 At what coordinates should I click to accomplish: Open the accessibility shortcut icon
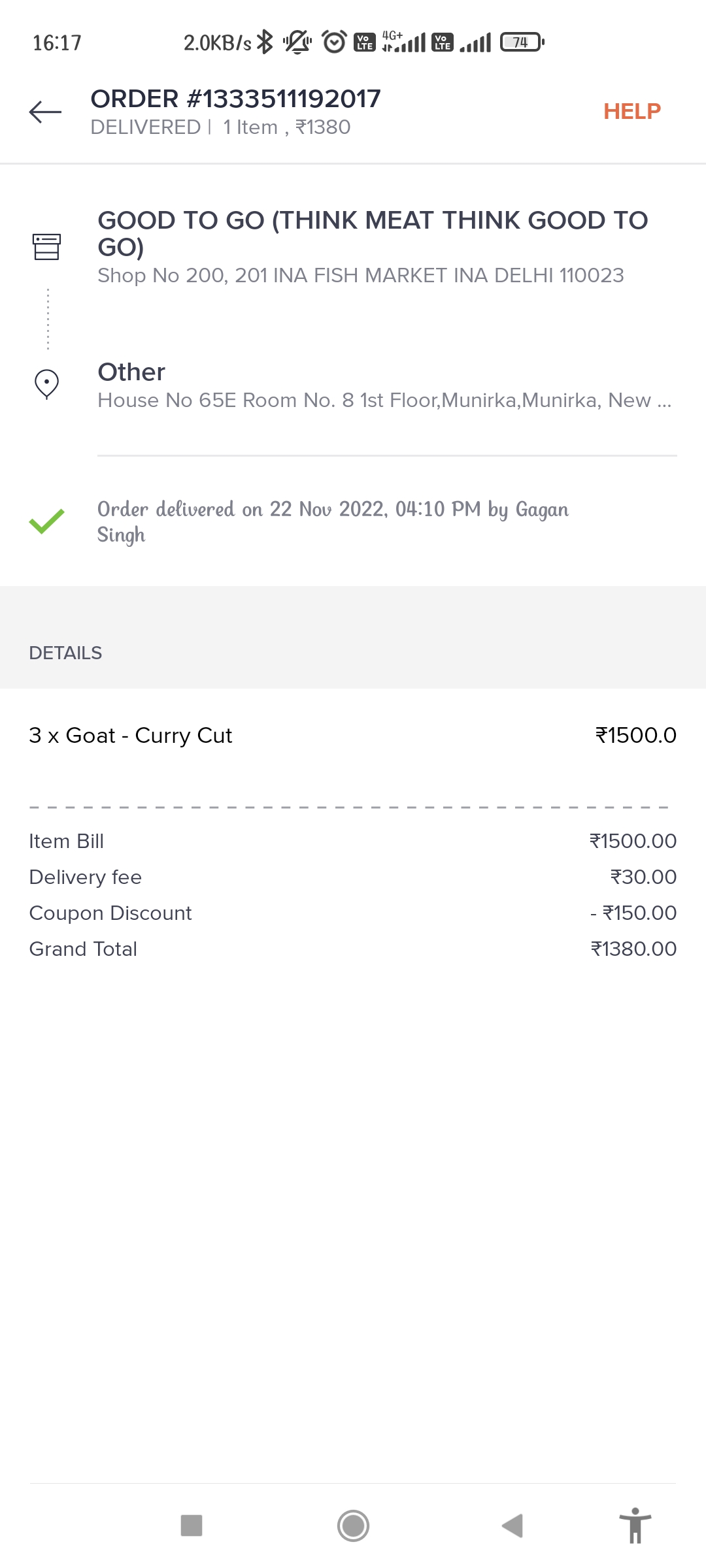coord(635,1526)
